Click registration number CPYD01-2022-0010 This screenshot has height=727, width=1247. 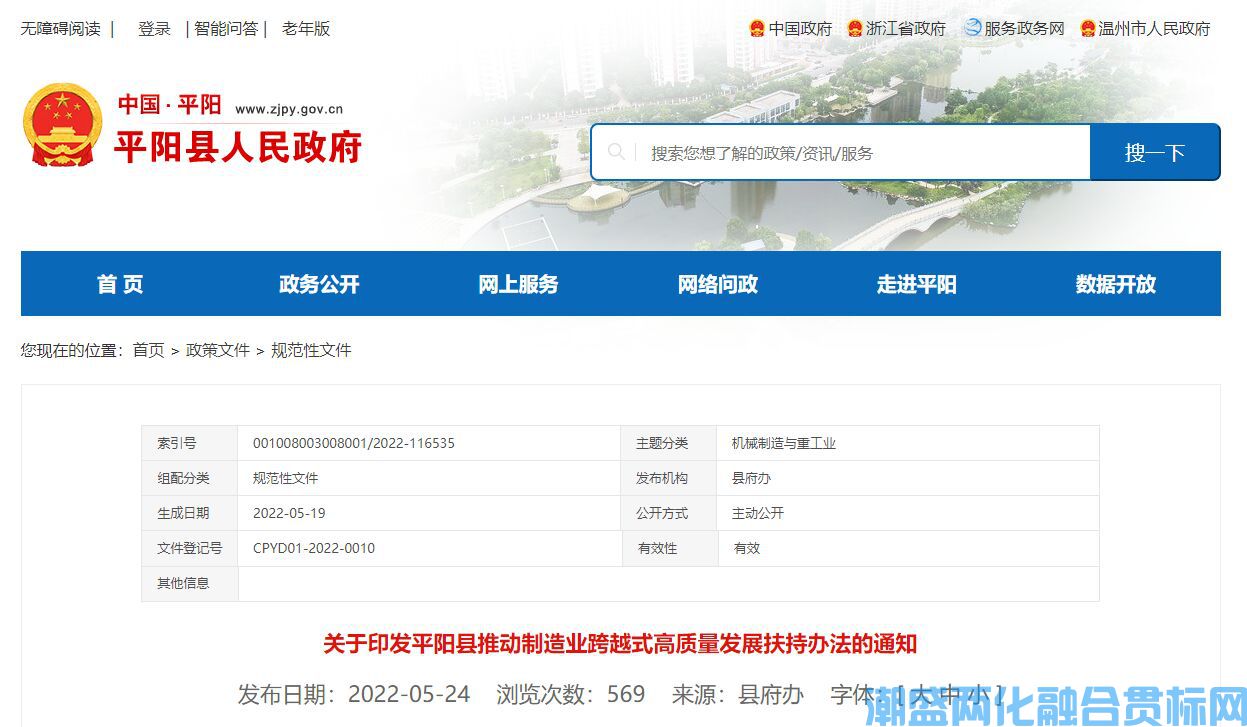point(314,548)
